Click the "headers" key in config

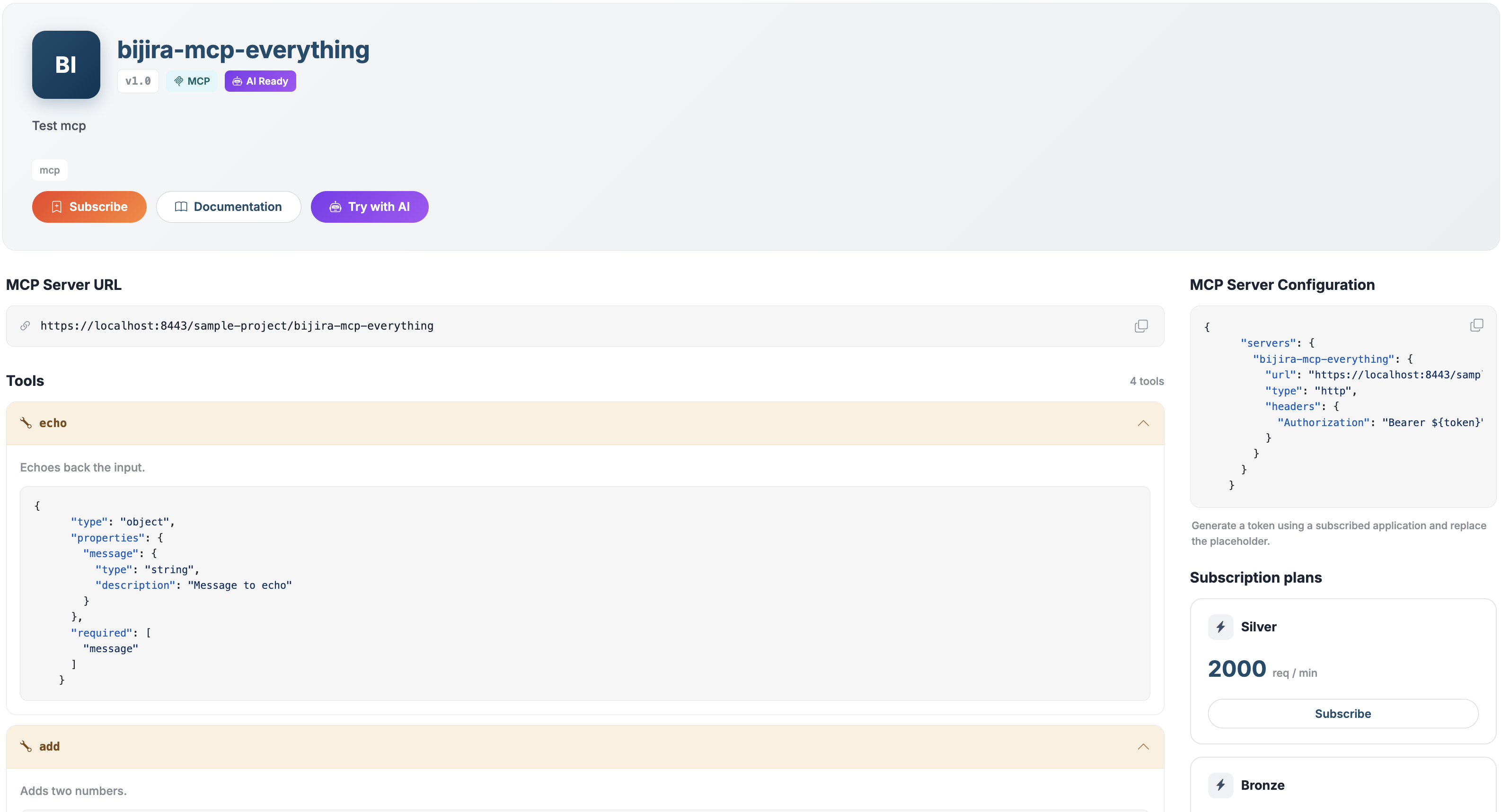1293,407
